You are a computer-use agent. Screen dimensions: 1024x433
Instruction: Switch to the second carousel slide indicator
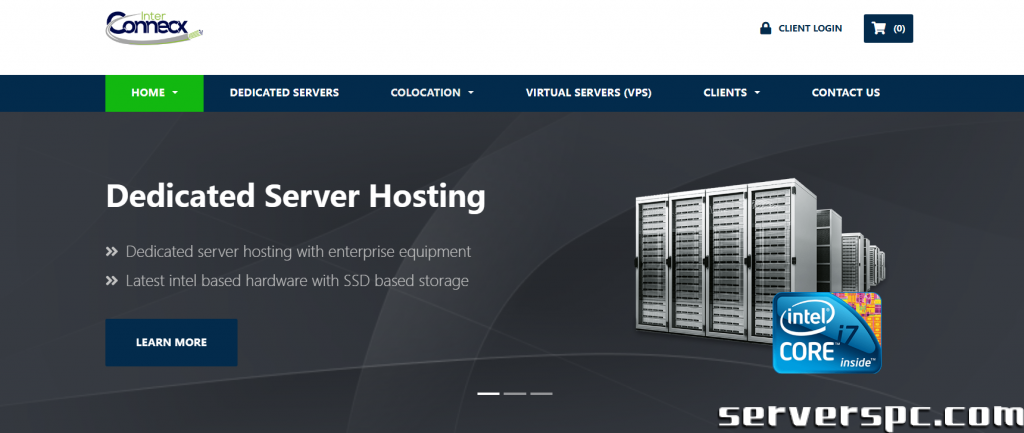tap(515, 393)
